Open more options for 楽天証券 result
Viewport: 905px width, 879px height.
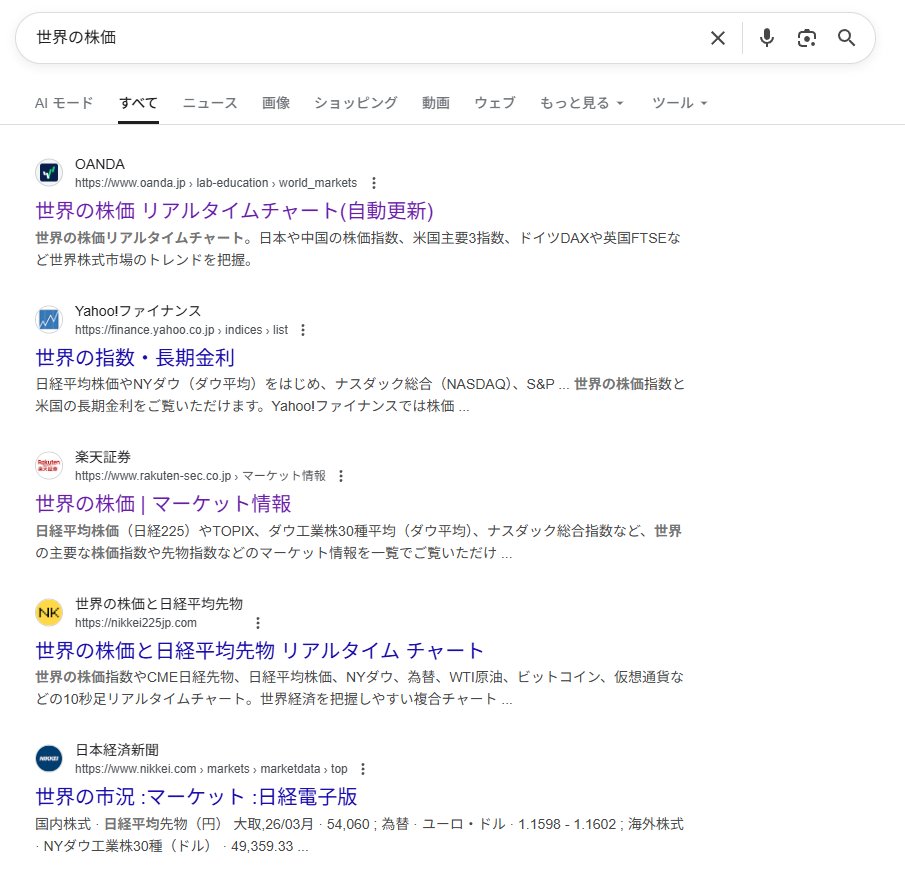click(341, 476)
